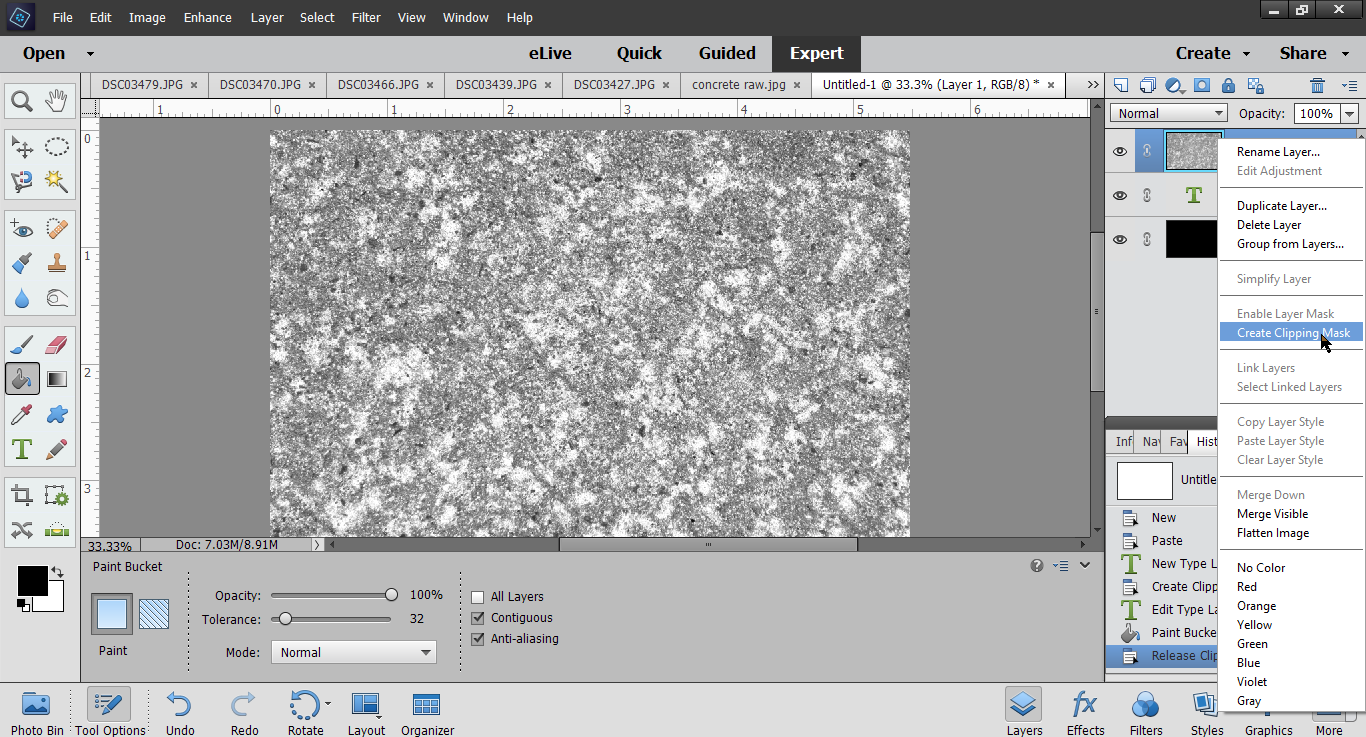
Task: Select the Gradient tool
Action: 57,379
